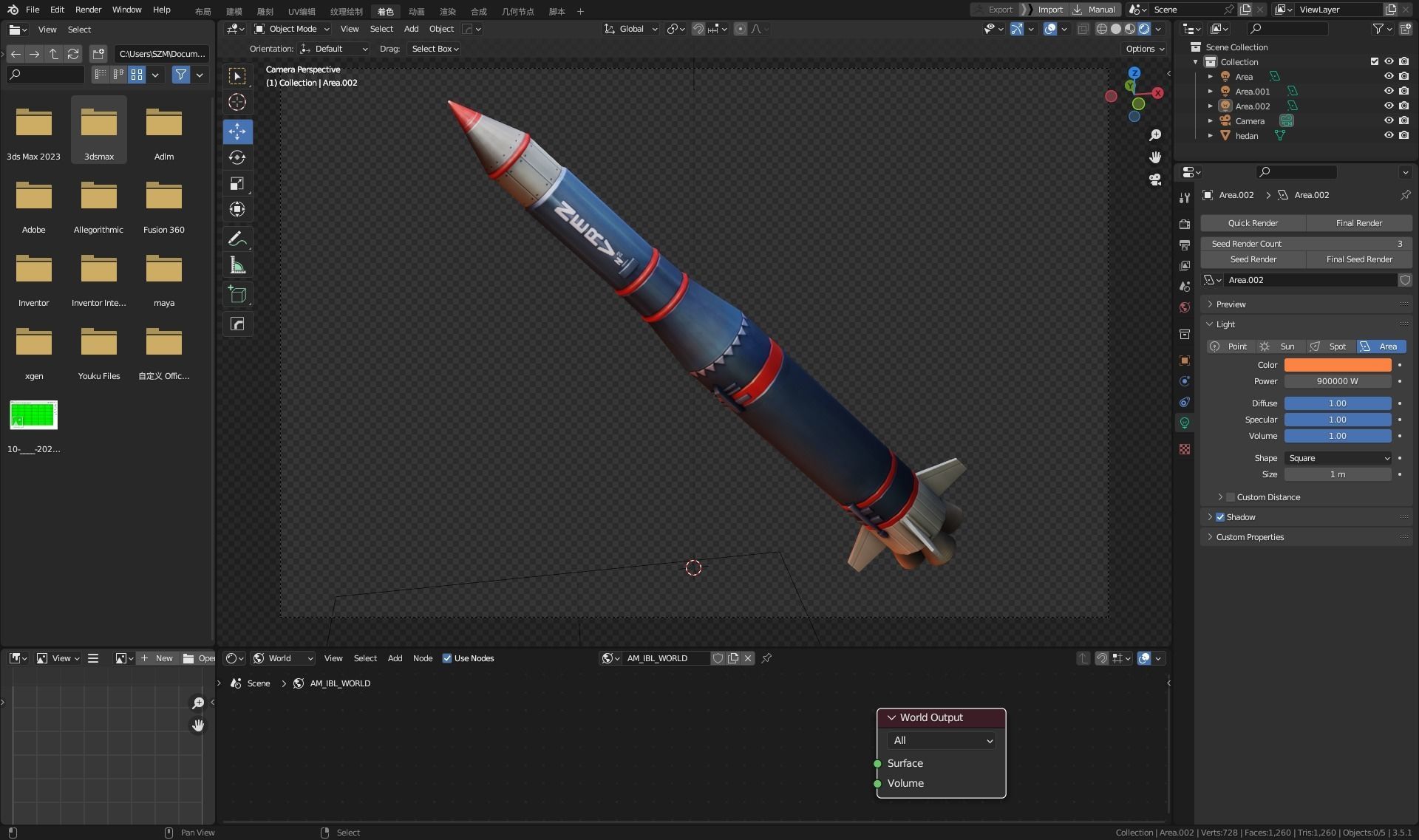The image size is (1419, 840).
Task: Disable the Use Nodes checkbox
Action: [447, 658]
